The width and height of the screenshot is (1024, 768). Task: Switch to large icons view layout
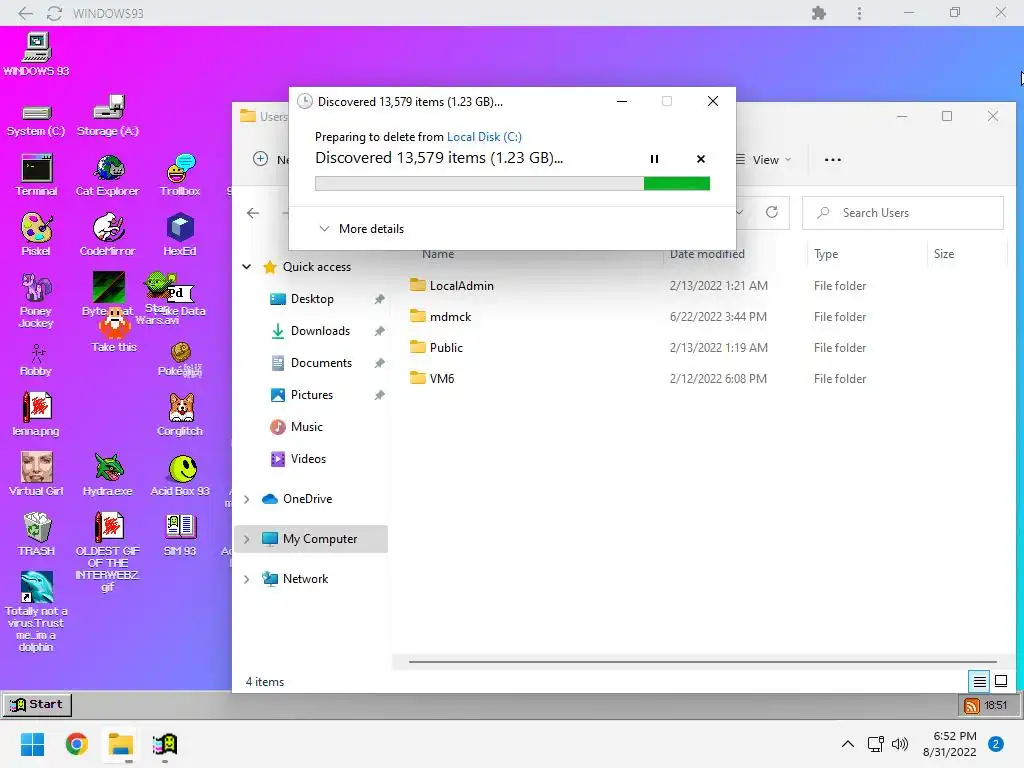[1000, 682]
